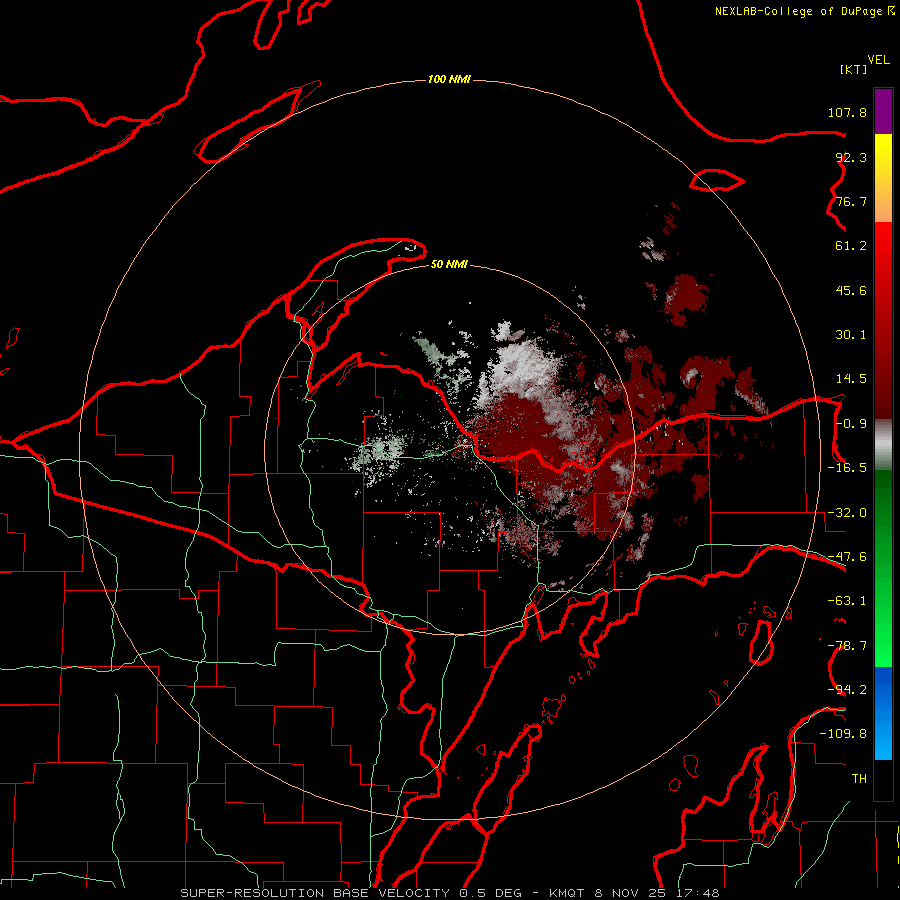Click the 30.1 velocity scale value
This screenshot has width=900, height=900.
pyautogui.click(x=851, y=335)
